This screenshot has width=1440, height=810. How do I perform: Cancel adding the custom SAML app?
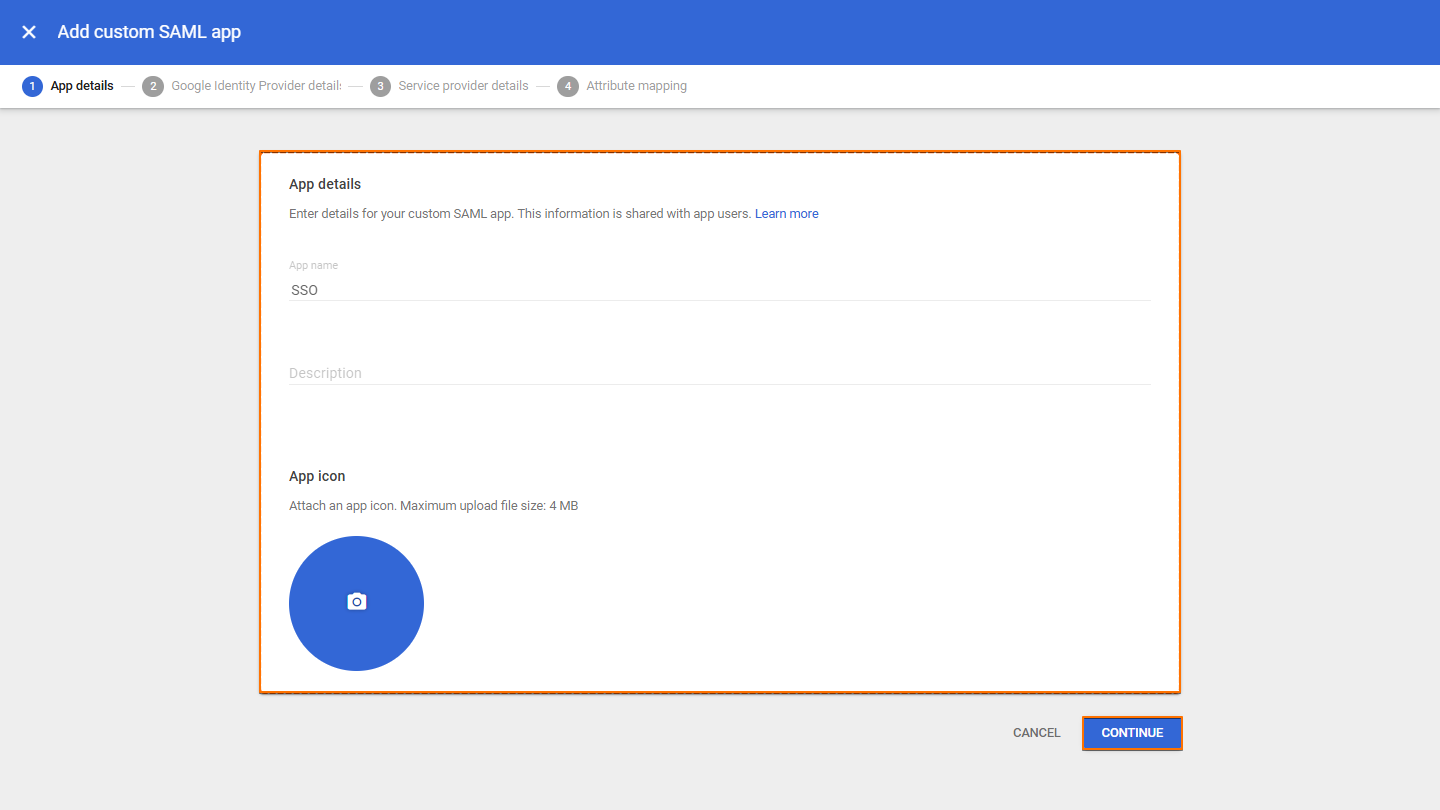point(1036,732)
